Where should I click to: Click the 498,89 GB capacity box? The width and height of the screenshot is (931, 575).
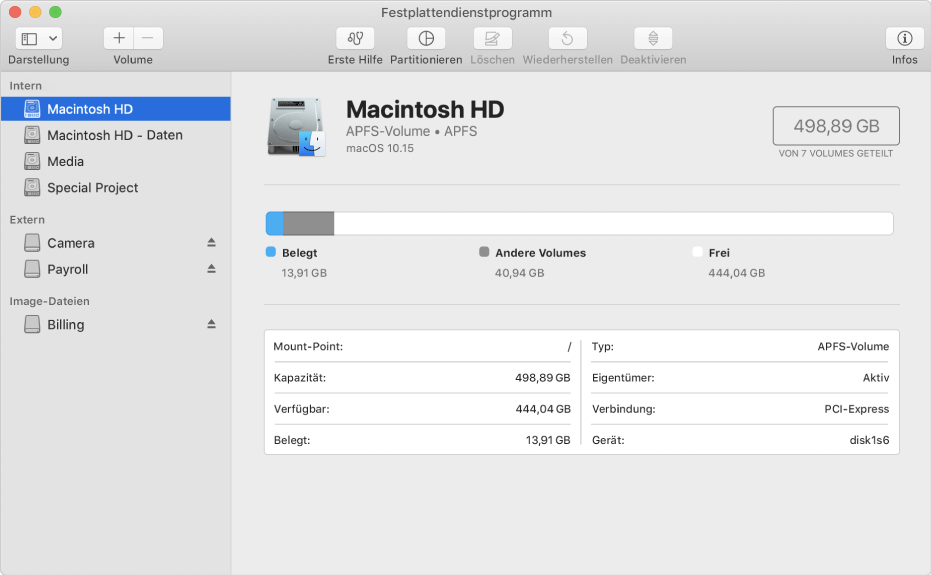click(x=836, y=126)
